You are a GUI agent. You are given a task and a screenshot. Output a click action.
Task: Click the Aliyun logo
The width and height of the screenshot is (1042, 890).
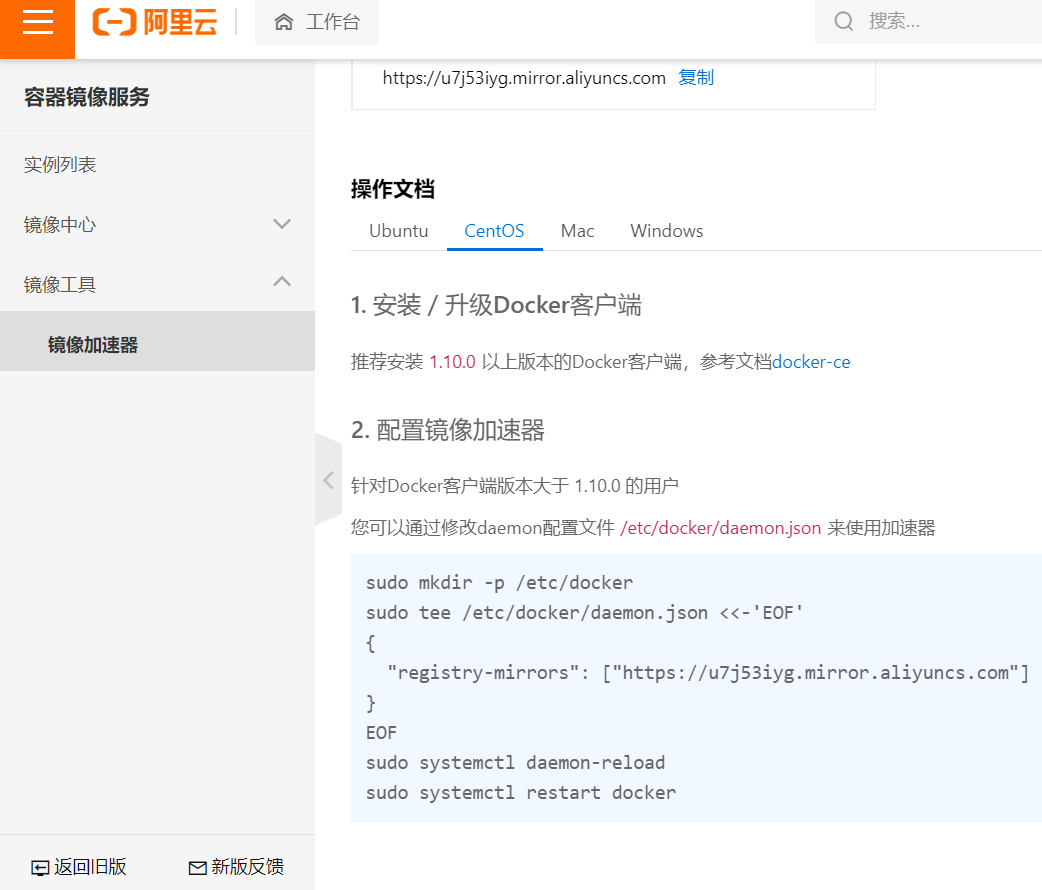pyautogui.click(x=155, y=22)
